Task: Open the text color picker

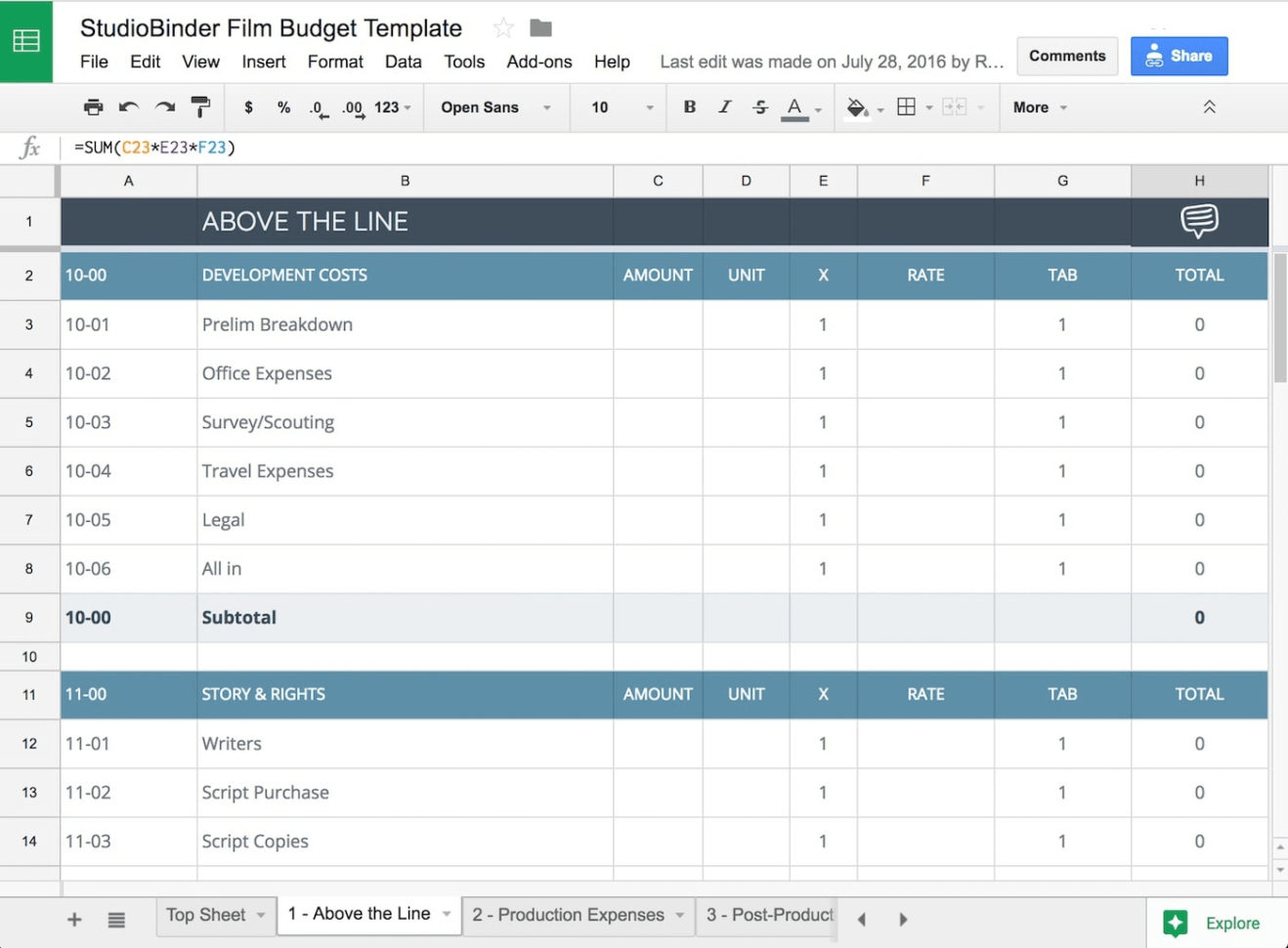Action: click(794, 108)
